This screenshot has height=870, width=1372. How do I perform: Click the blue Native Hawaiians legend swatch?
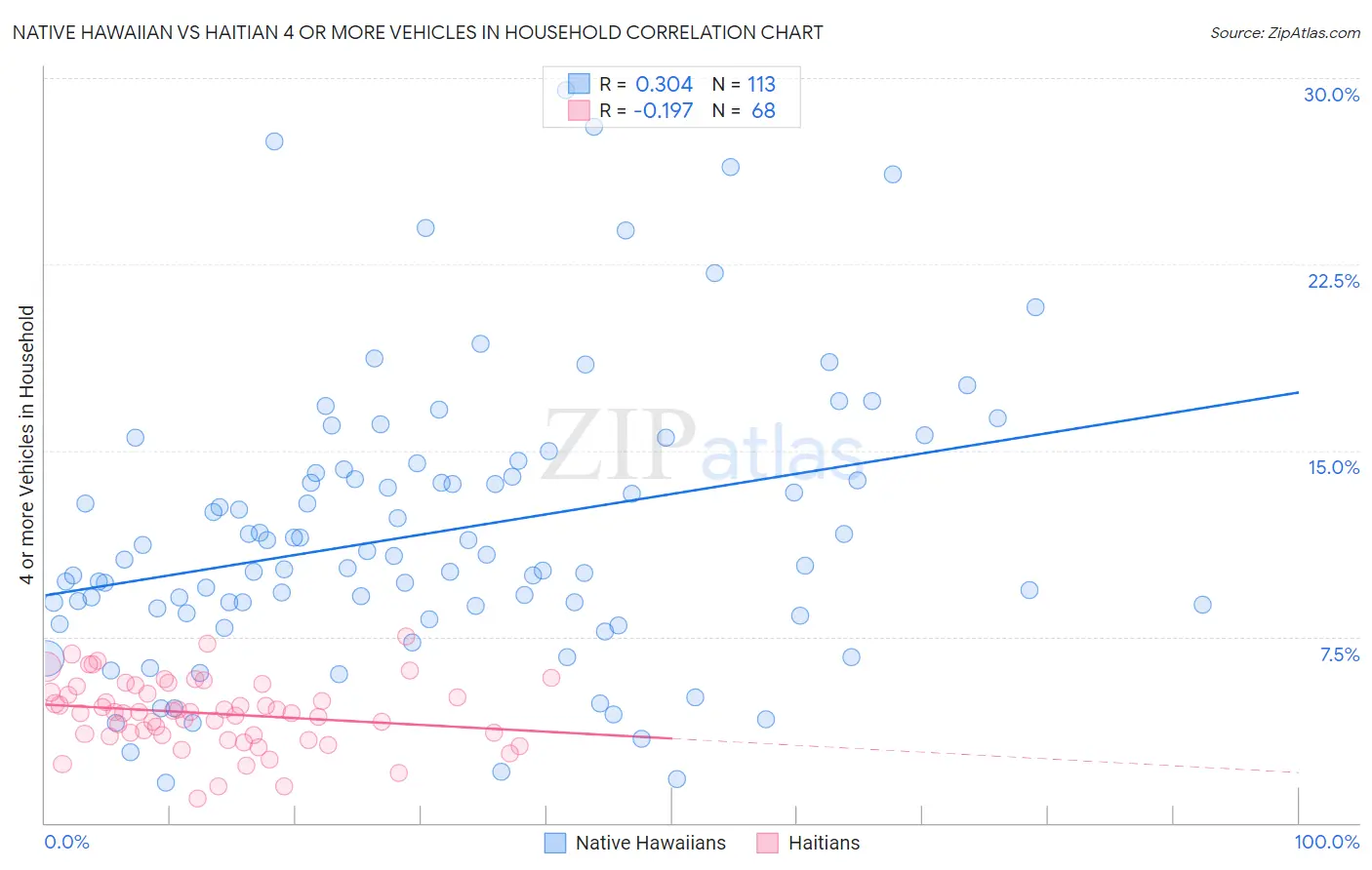[x=555, y=843]
